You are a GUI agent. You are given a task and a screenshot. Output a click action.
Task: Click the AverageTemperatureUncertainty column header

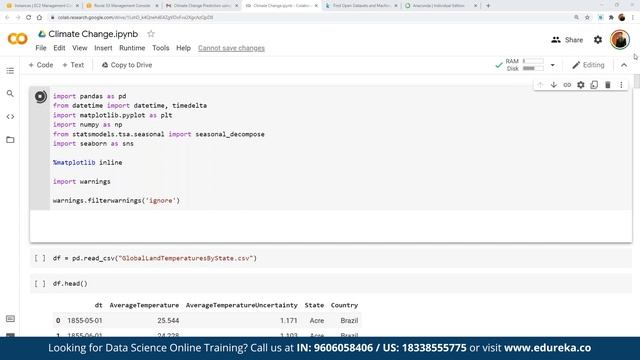point(242,305)
